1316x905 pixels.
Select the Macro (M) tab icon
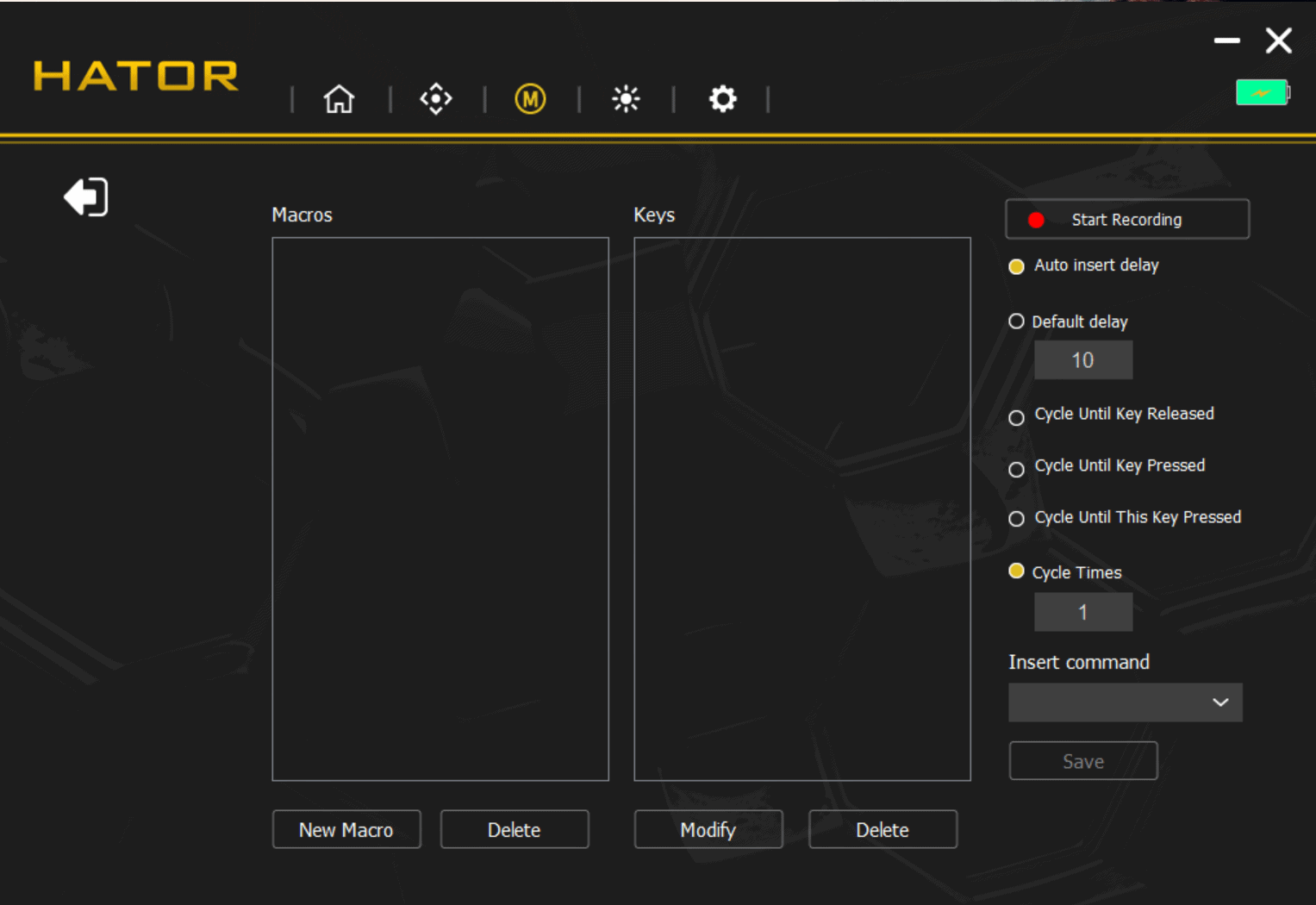click(x=530, y=99)
